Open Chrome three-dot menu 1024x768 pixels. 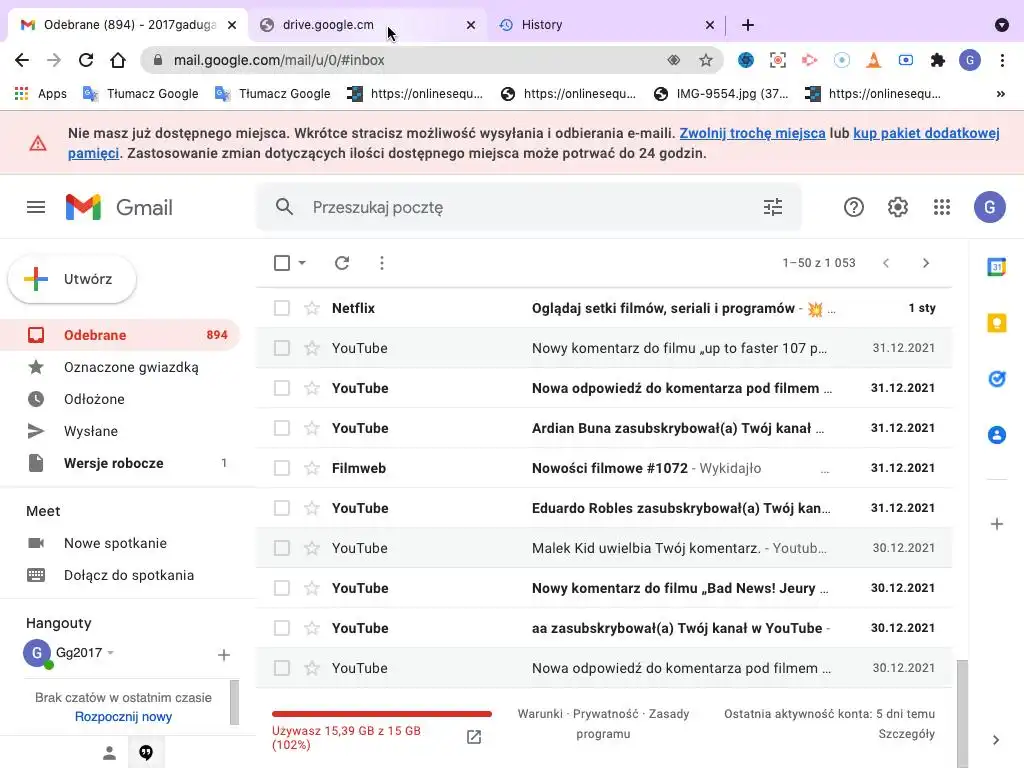pyautogui.click(x=1002, y=60)
